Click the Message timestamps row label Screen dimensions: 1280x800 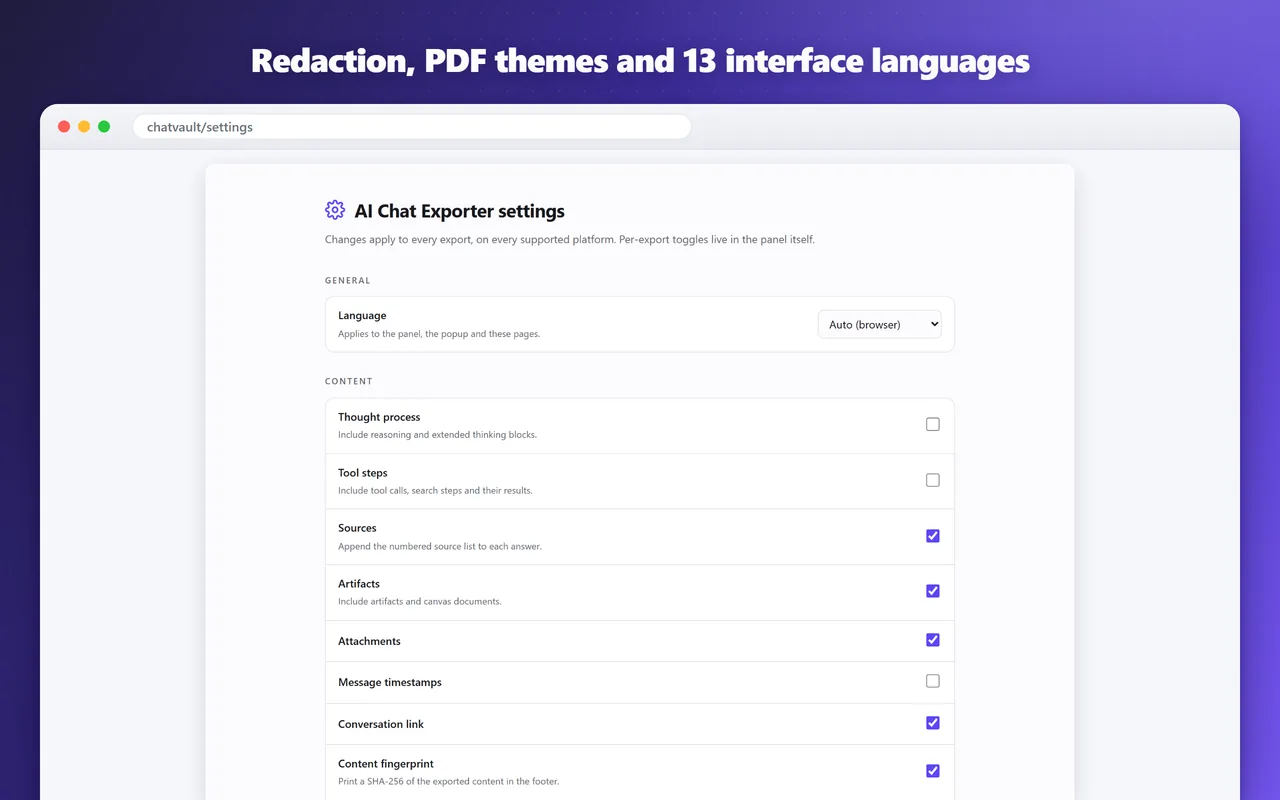point(390,682)
